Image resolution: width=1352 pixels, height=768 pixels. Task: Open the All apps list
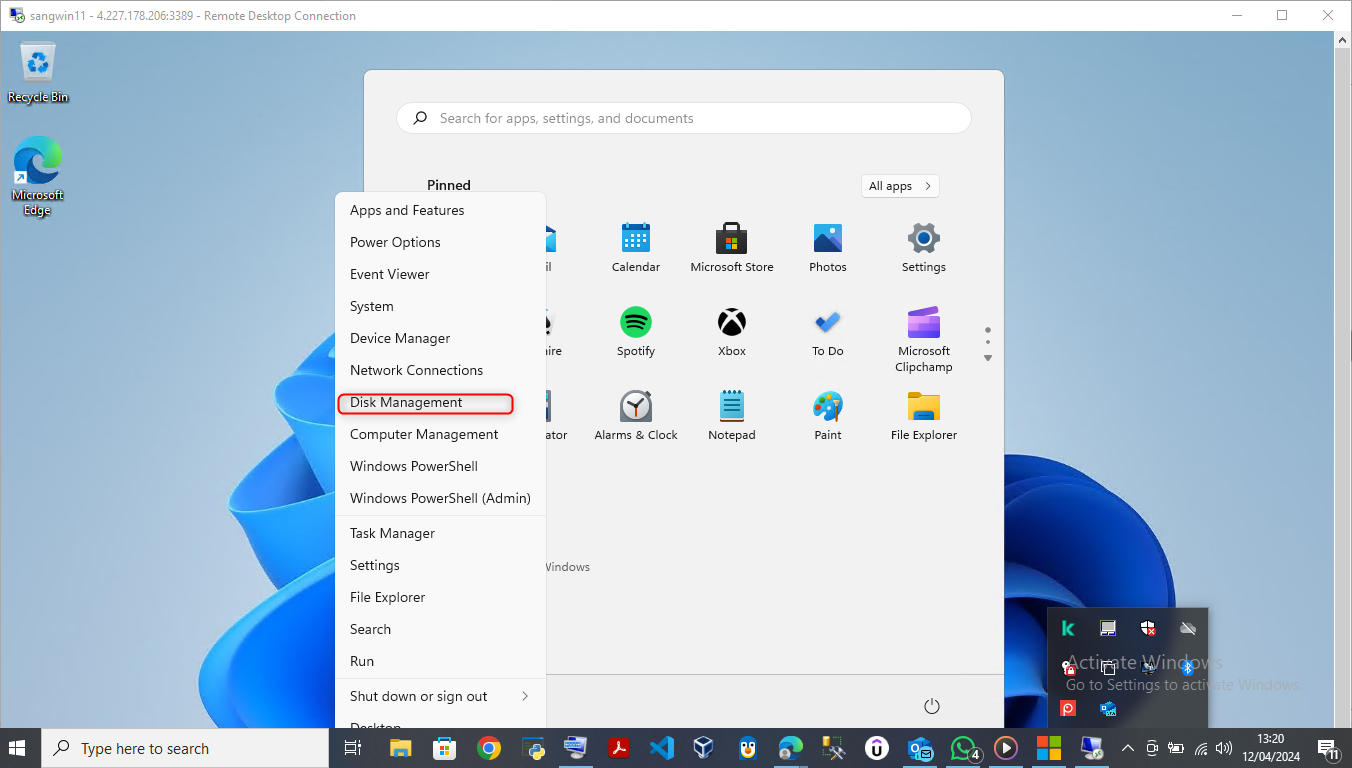tap(900, 186)
